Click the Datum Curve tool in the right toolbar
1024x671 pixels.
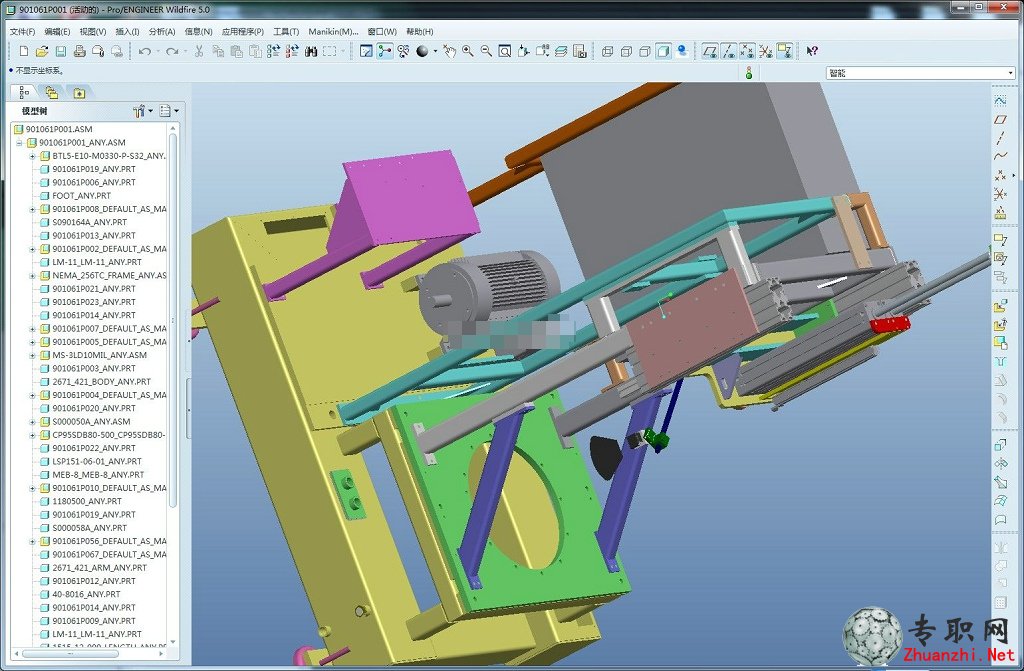point(1000,156)
